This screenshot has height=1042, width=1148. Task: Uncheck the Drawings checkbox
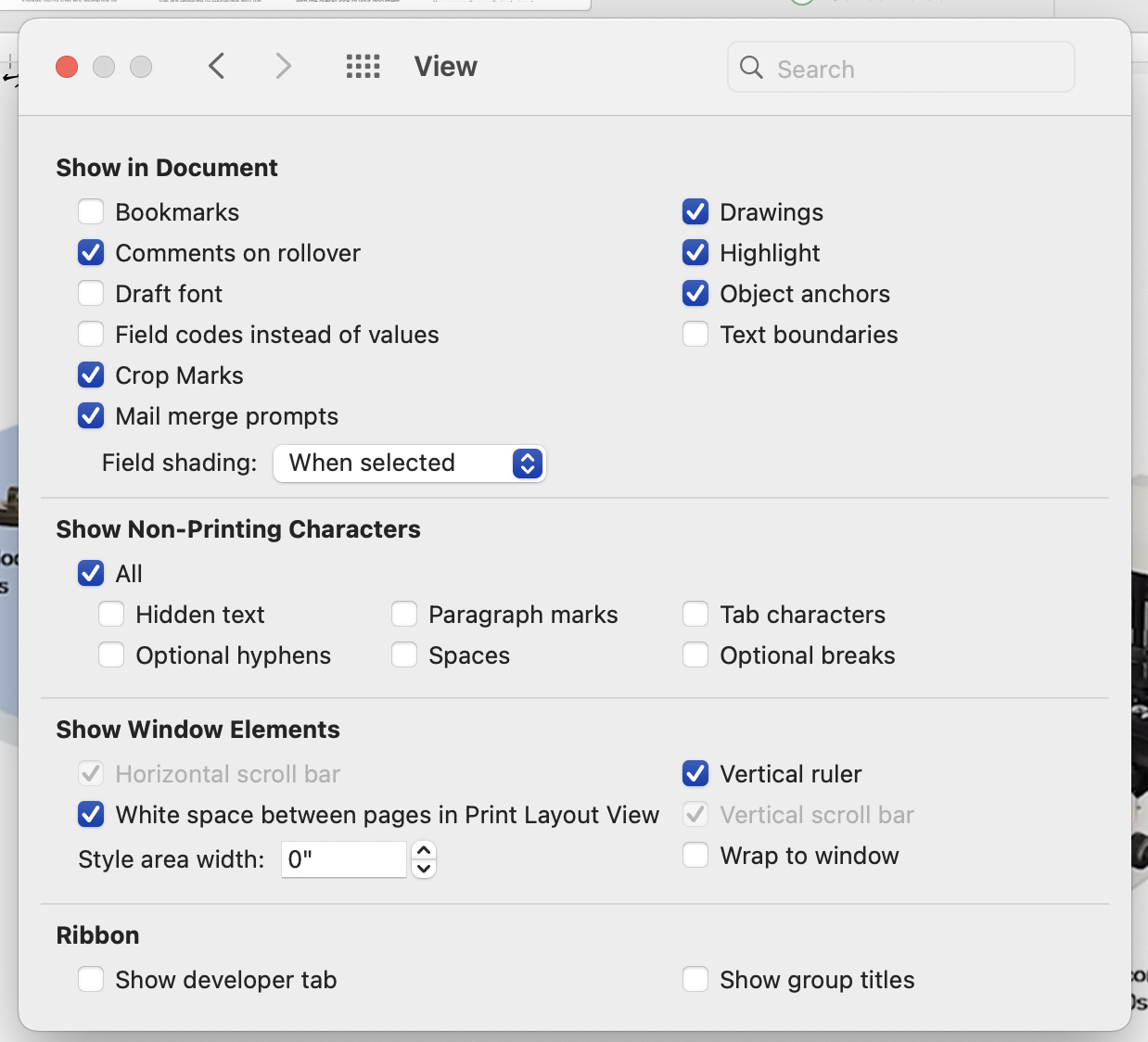pyautogui.click(x=695, y=212)
